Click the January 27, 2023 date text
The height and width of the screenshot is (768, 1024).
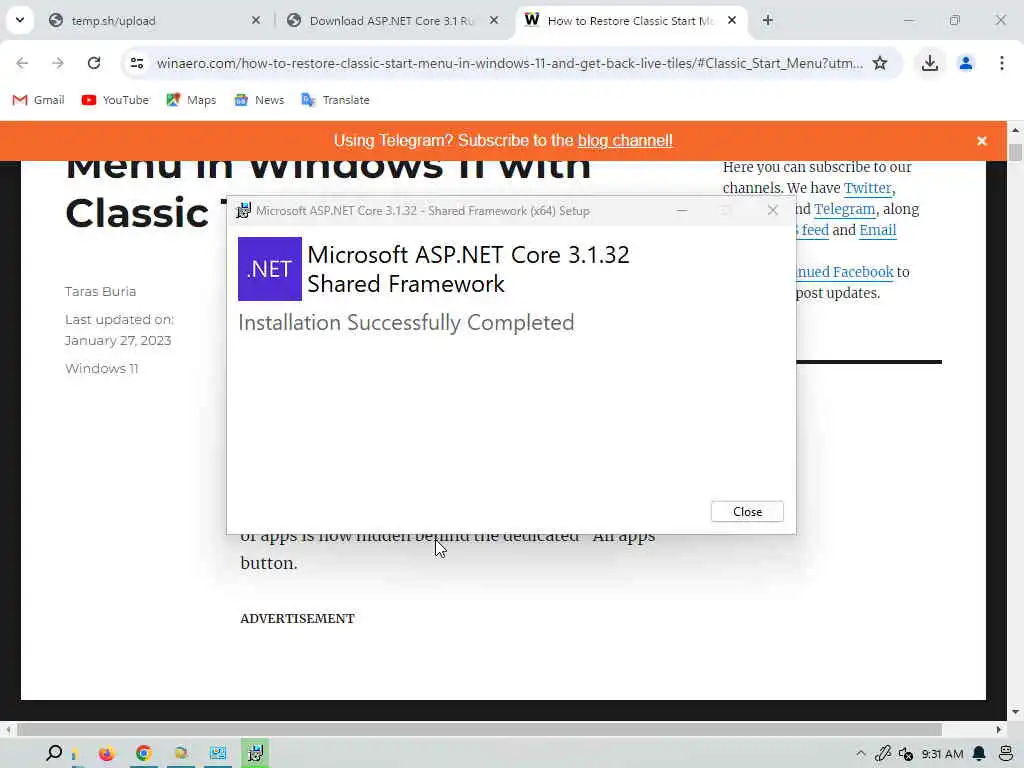pos(118,340)
